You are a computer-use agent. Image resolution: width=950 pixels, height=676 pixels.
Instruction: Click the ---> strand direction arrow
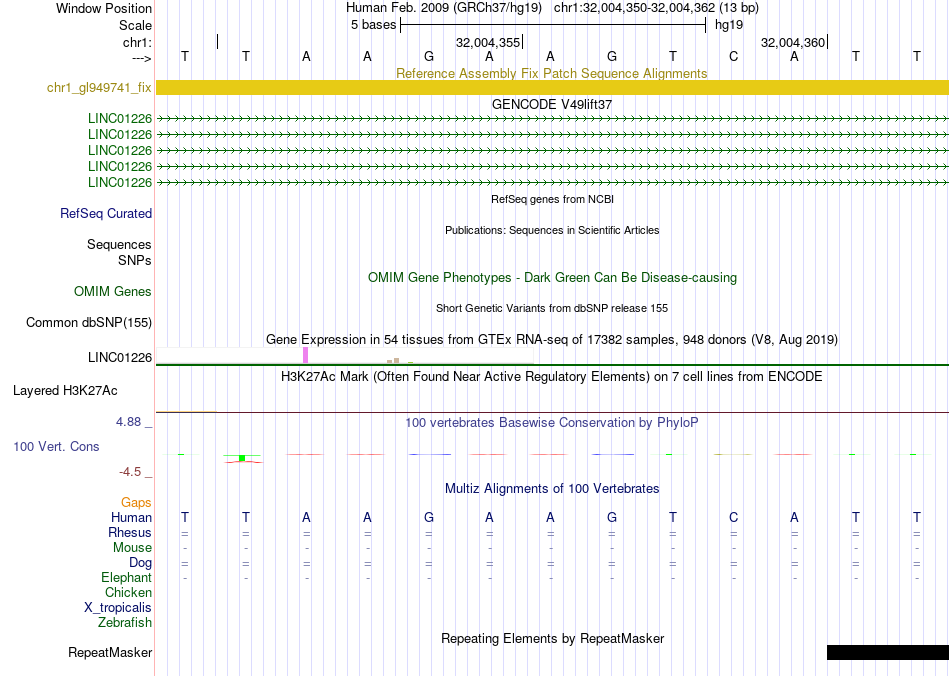(141, 58)
